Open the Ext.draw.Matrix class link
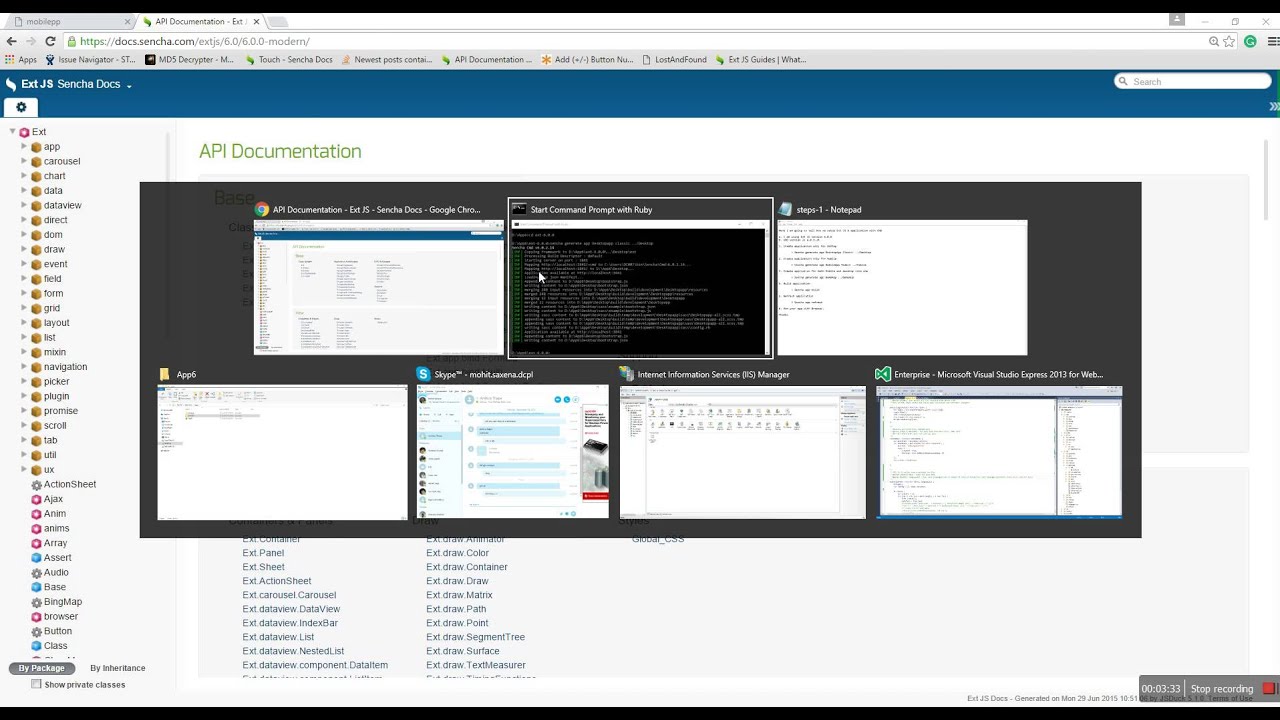This screenshot has height=720, width=1280. click(459, 595)
